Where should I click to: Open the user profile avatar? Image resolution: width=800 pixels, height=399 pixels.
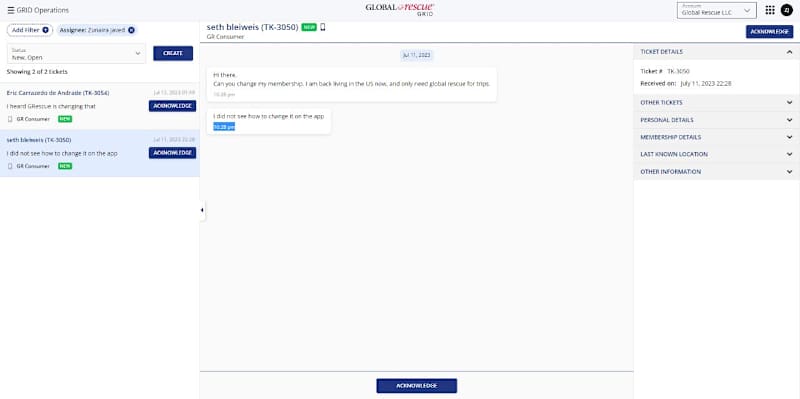786,10
